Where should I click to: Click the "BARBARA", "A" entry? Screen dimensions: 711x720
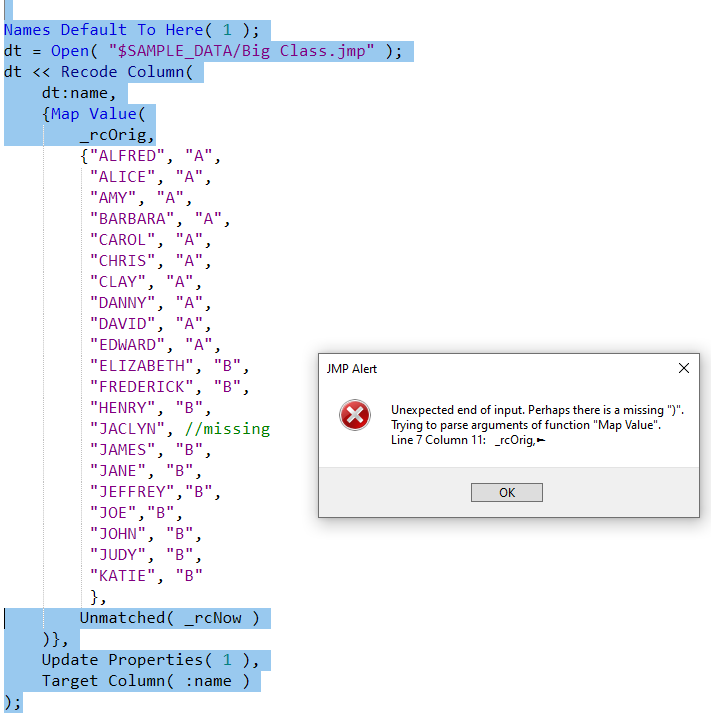[x=159, y=219]
